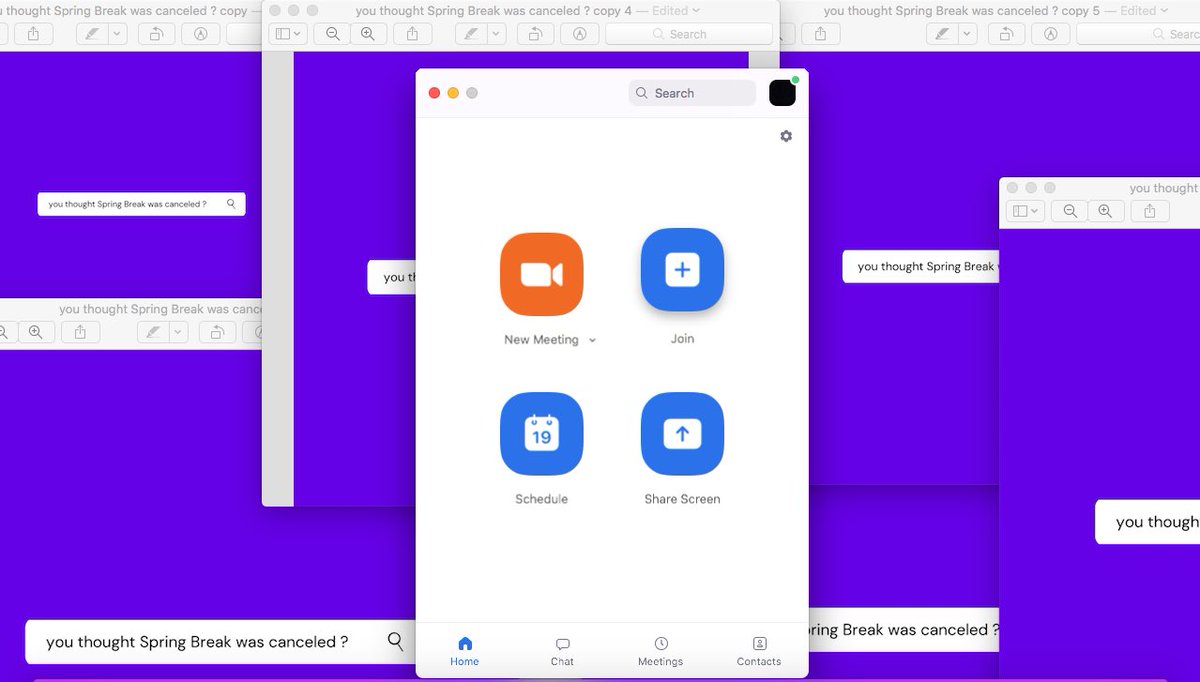
Task: Focus the Zoom Search field
Action: 692,93
